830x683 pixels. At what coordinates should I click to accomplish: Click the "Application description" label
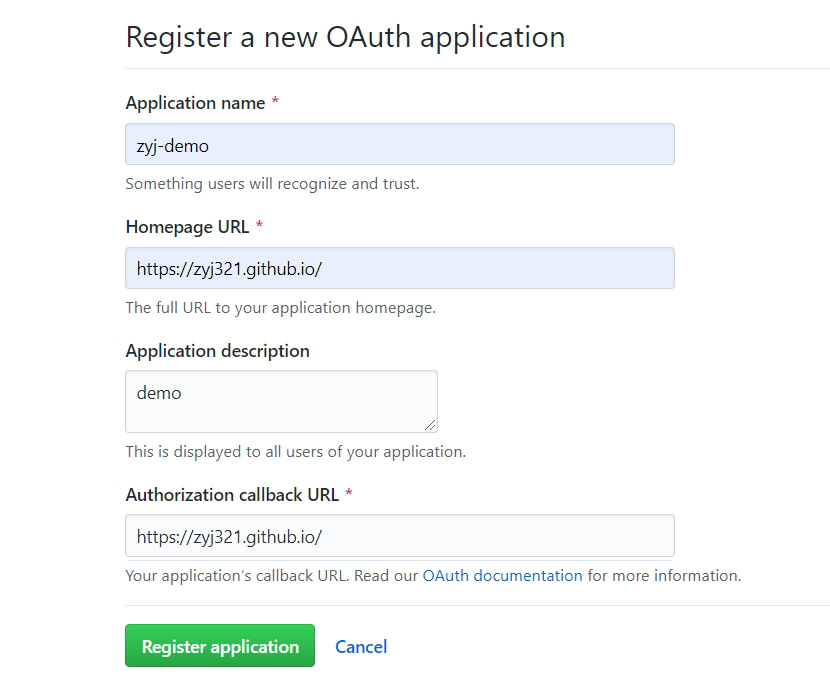tap(217, 351)
